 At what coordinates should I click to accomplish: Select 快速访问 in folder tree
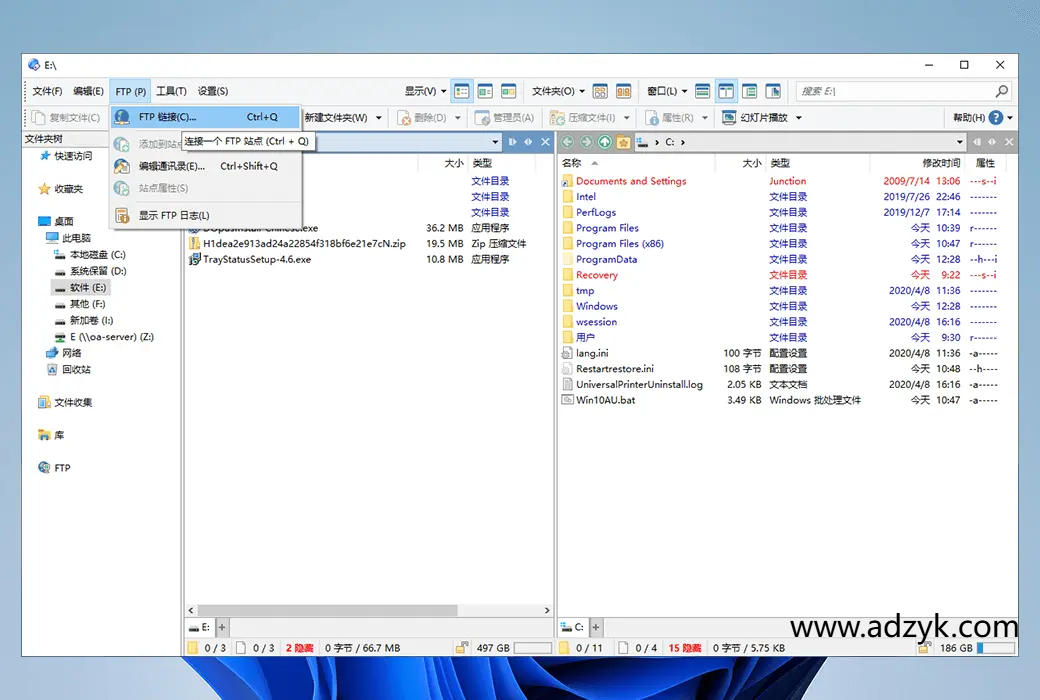pos(66,156)
